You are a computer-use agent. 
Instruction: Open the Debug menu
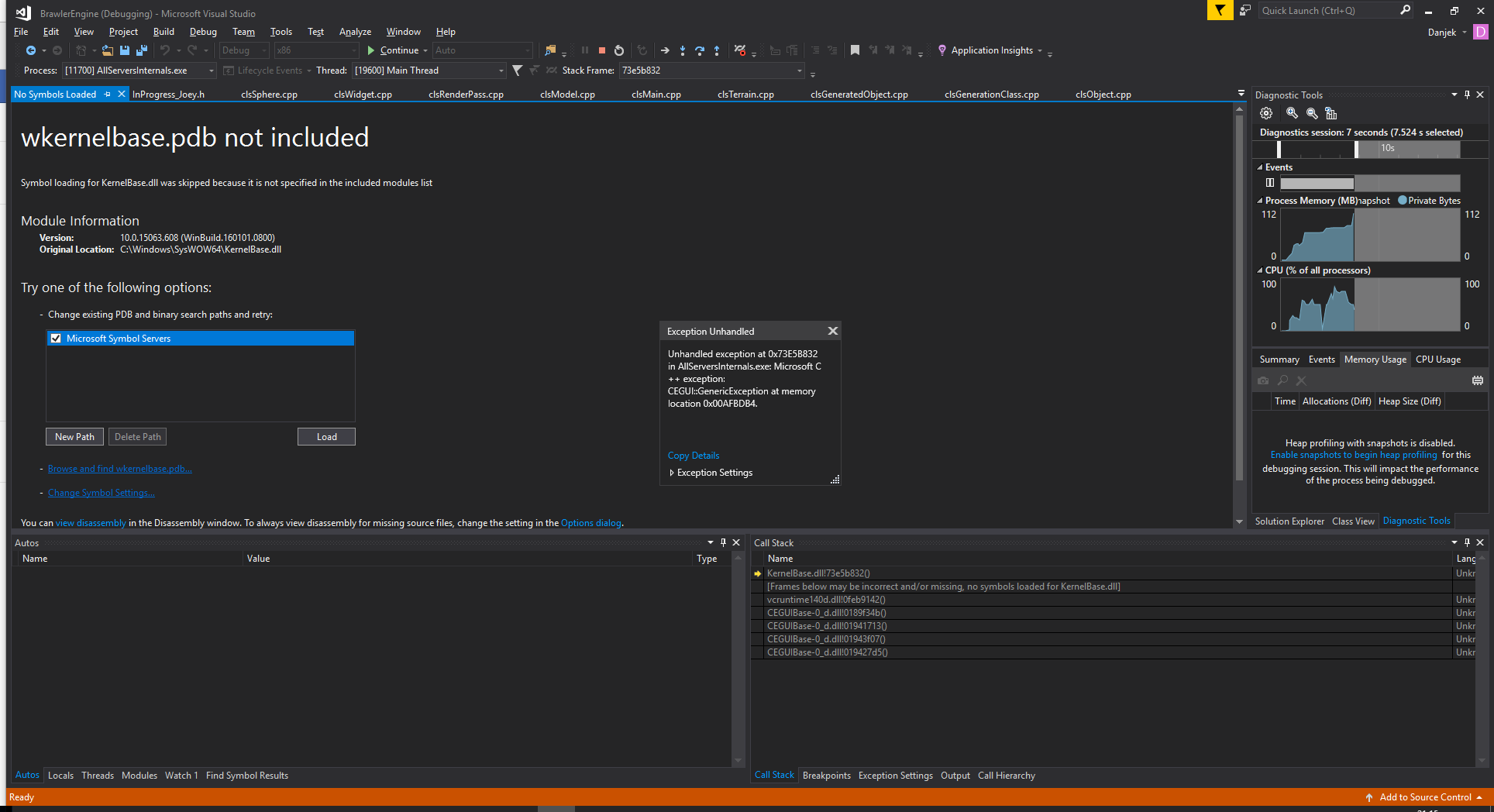pyautogui.click(x=203, y=32)
